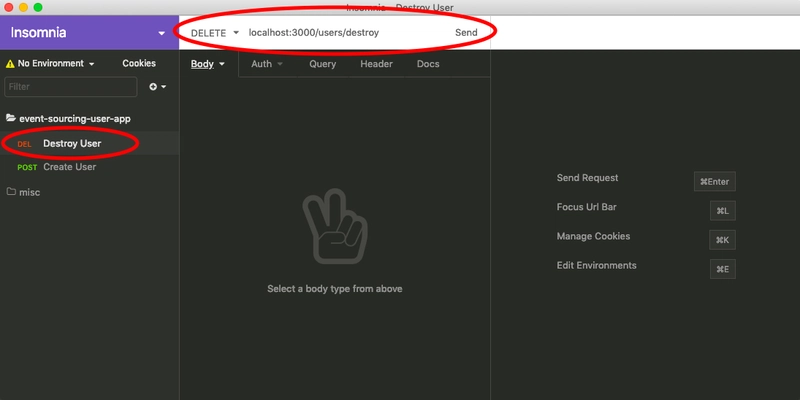Switch to the Docs tab
Screen dimensions: 800x400
(x=428, y=64)
